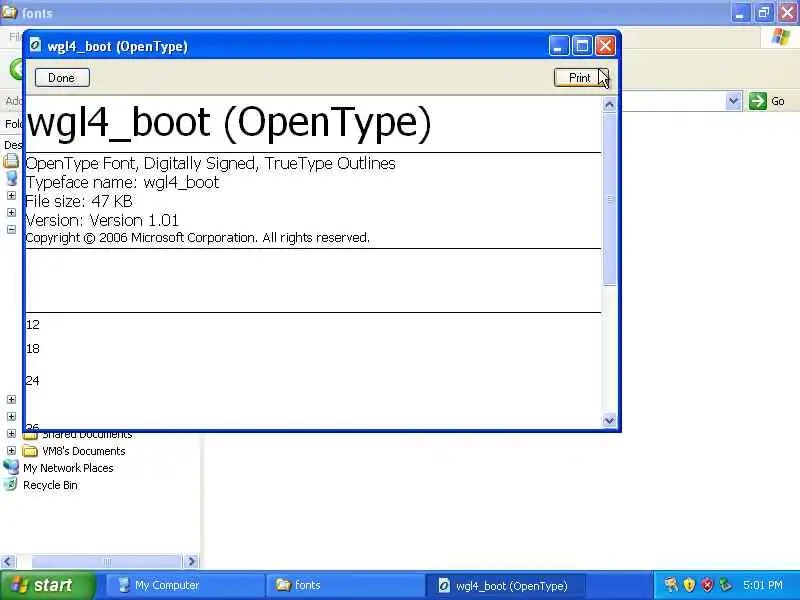Close the wgl4_boot font viewer window
Viewport: 800px width, 600px height.
pos(606,46)
